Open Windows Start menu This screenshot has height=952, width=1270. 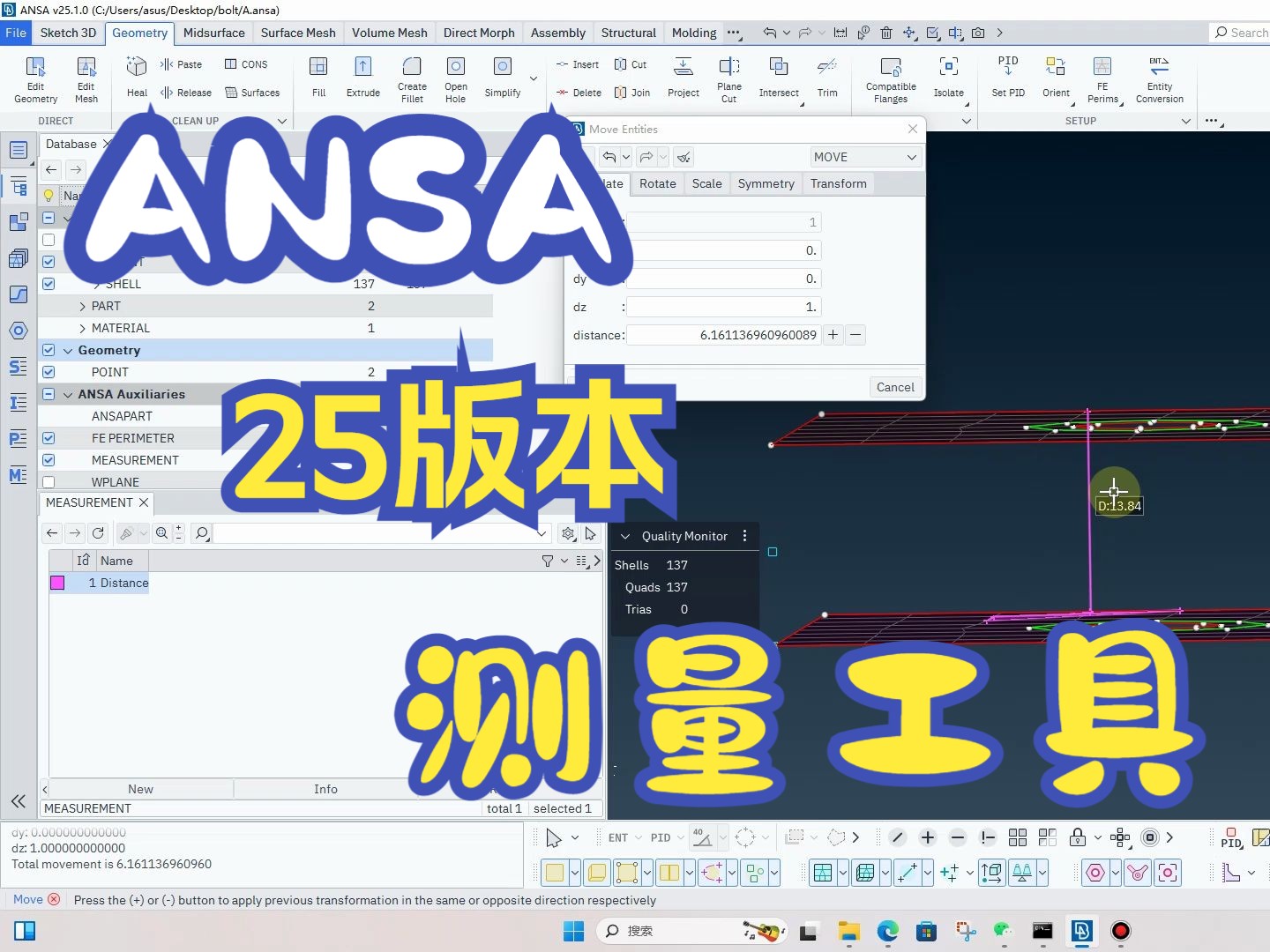(573, 931)
